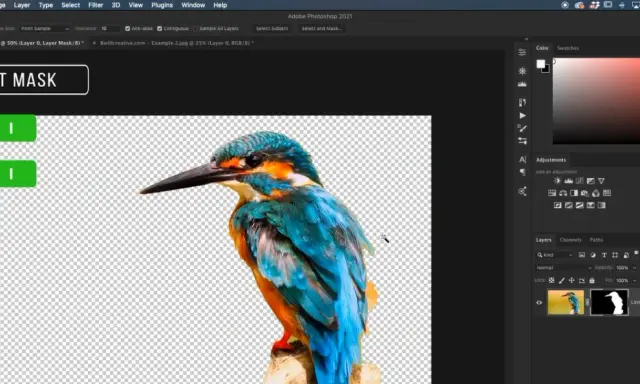640x384 pixels.
Task: Filter layers by adjustment layers icon
Action: tap(593, 255)
